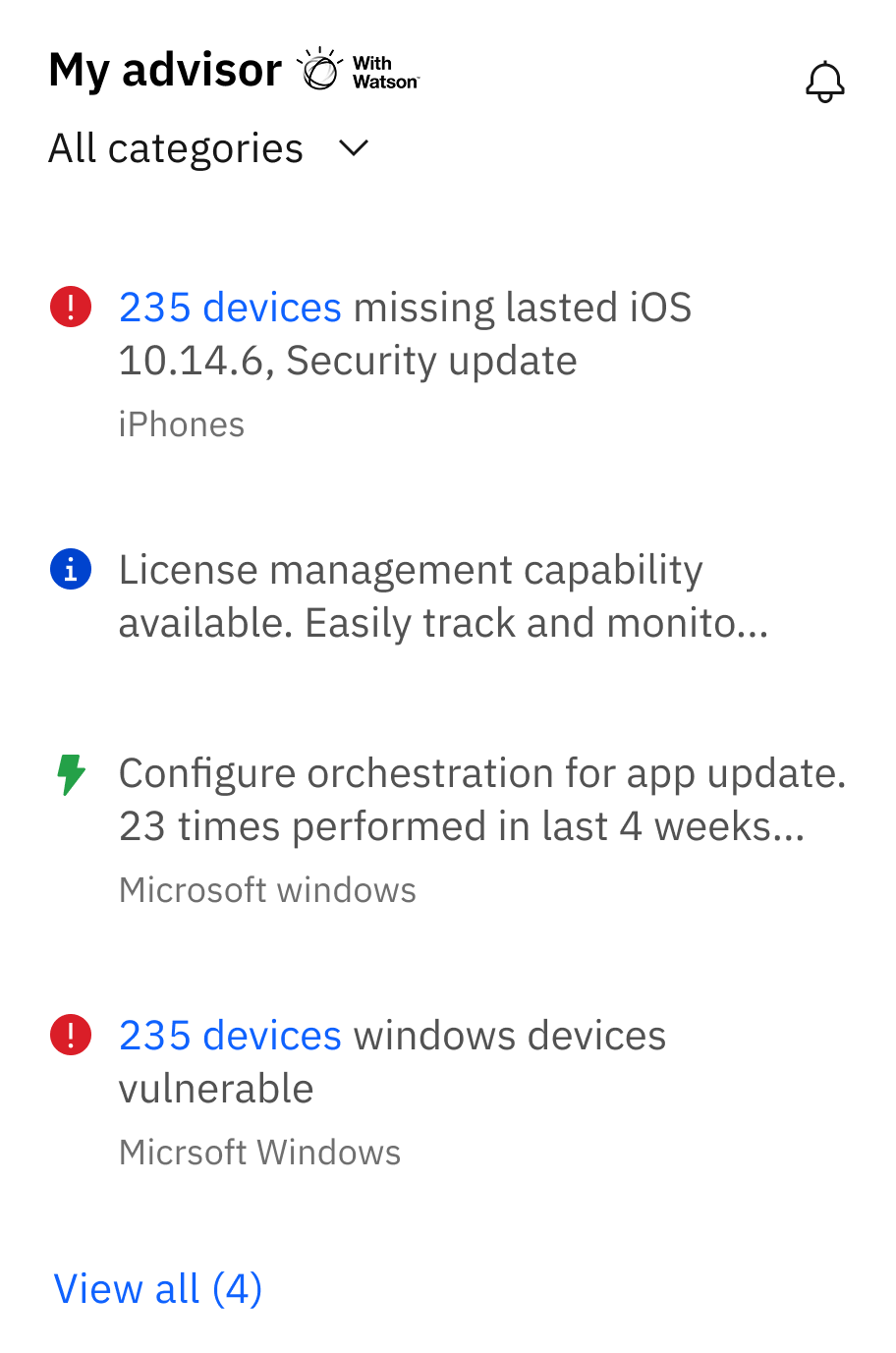
Task: Click the Microsoft windows category label
Action: coord(267,889)
